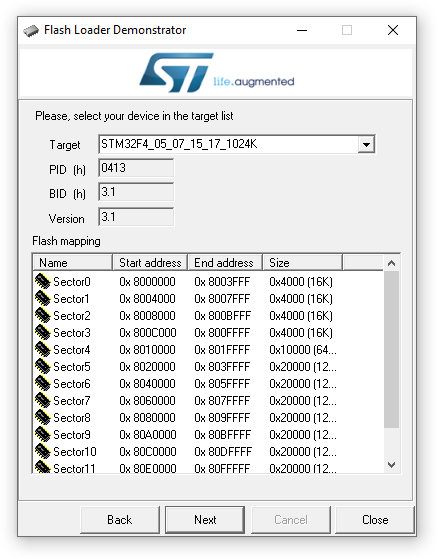Click start address 0x 80A0000
This screenshot has height=559, width=438.
pos(148,435)
